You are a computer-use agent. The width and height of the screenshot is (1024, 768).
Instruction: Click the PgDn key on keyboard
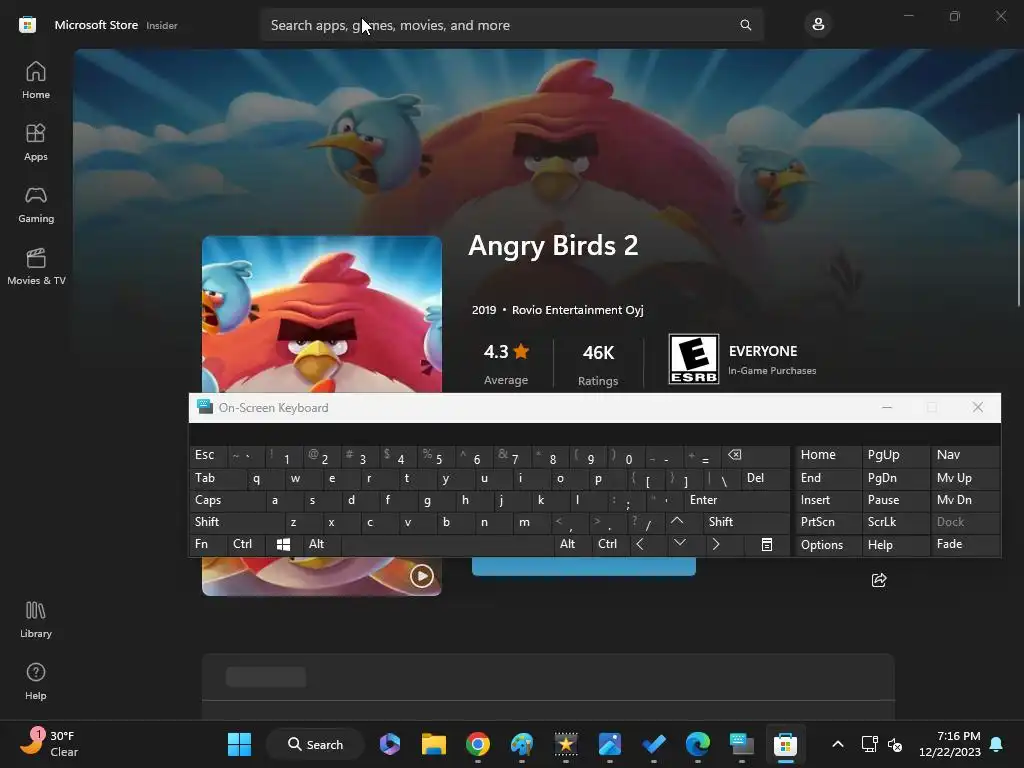[895, 478]
